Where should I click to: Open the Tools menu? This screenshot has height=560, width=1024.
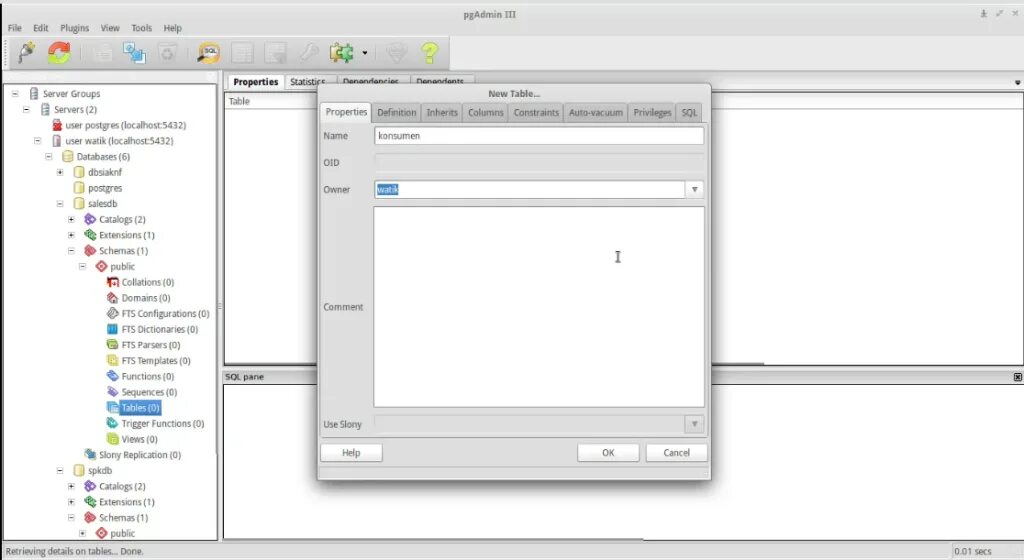(141, 28)
